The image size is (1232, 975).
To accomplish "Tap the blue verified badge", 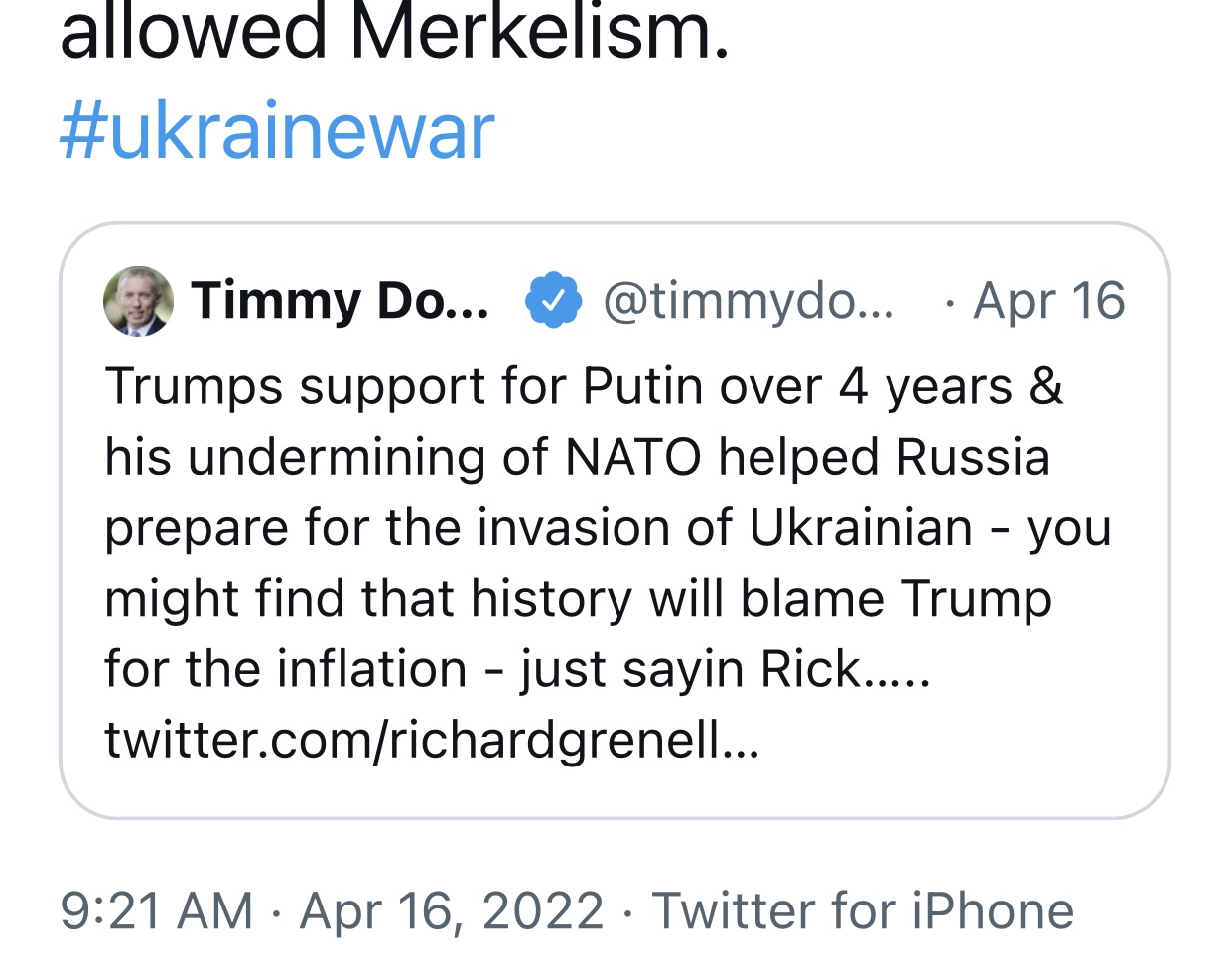I will pyautogui.click(x=552, y=301).
